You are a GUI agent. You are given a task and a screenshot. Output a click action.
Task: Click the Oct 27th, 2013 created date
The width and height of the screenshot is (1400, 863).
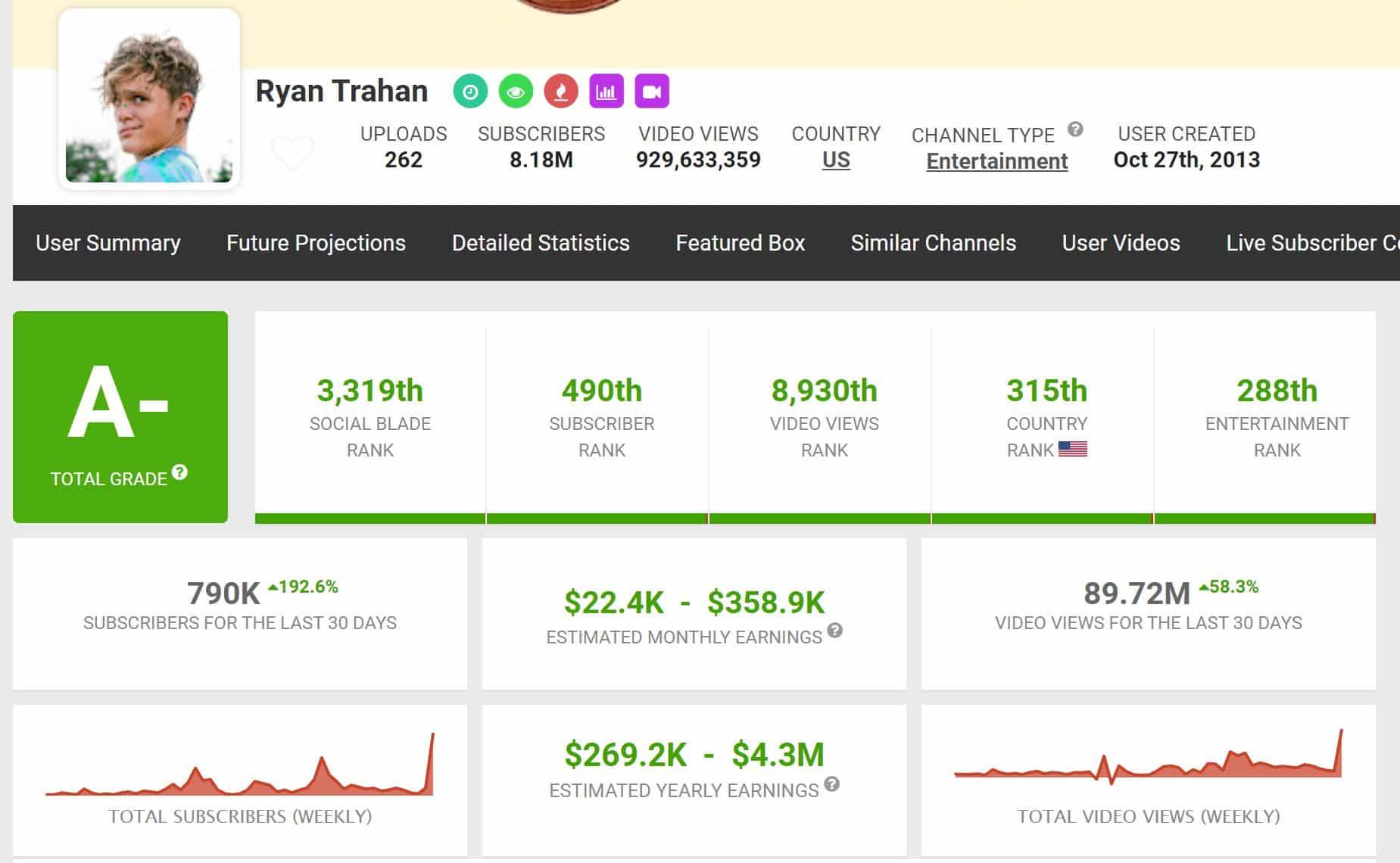(1186, 160)
